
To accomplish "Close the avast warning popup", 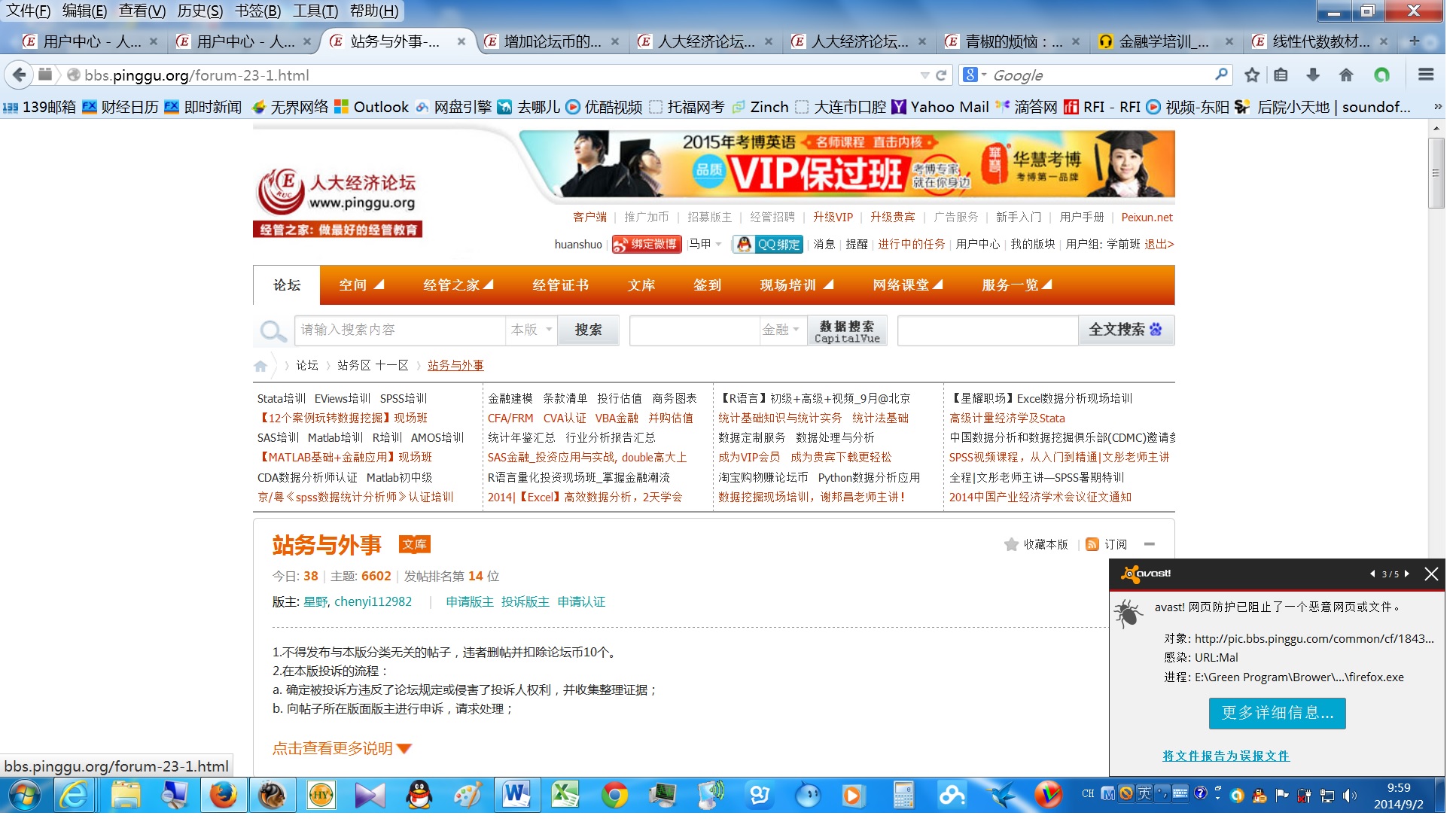I will coord(1431,574).
